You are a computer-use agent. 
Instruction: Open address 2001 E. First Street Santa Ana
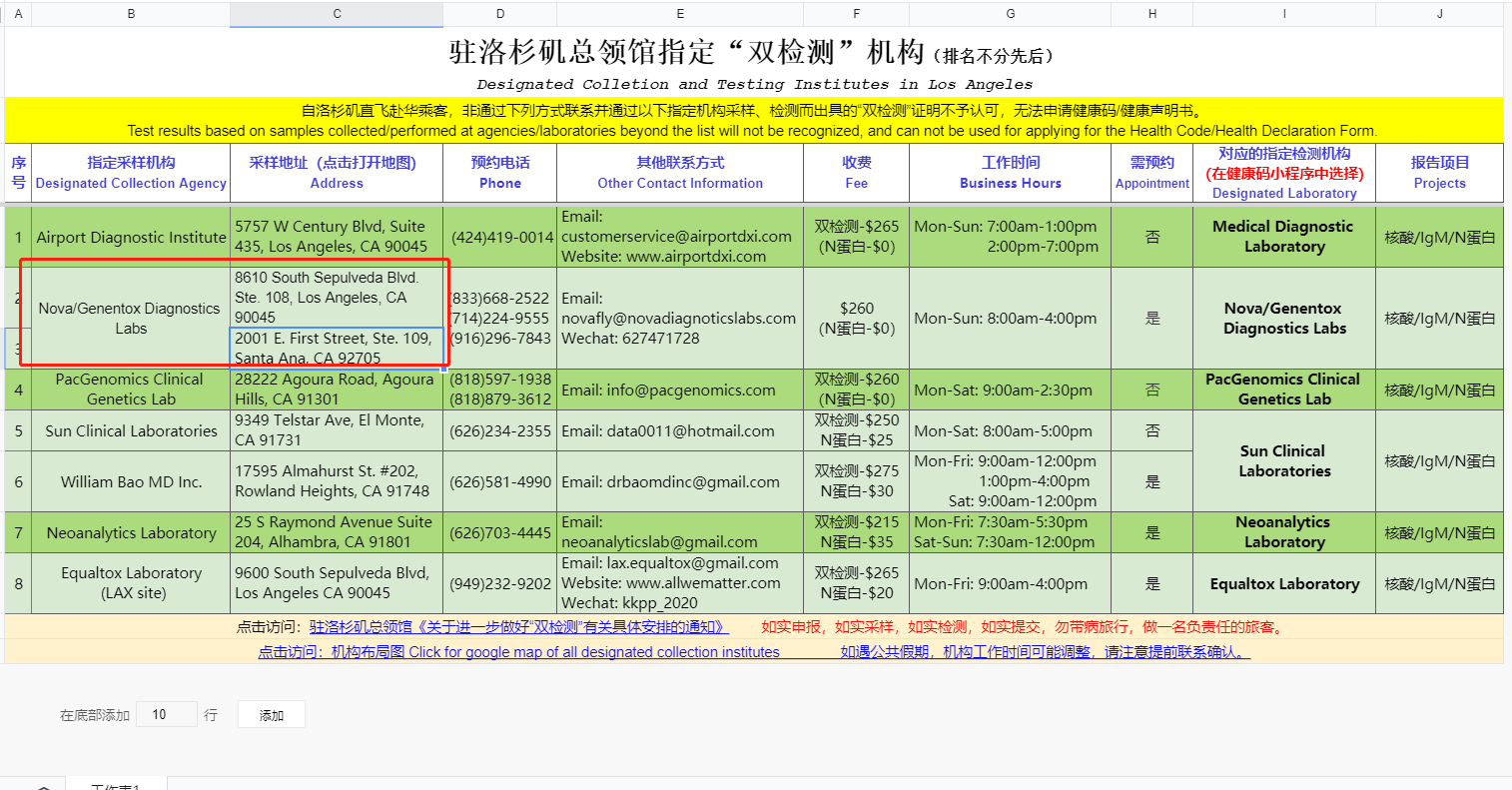point(337,348)
